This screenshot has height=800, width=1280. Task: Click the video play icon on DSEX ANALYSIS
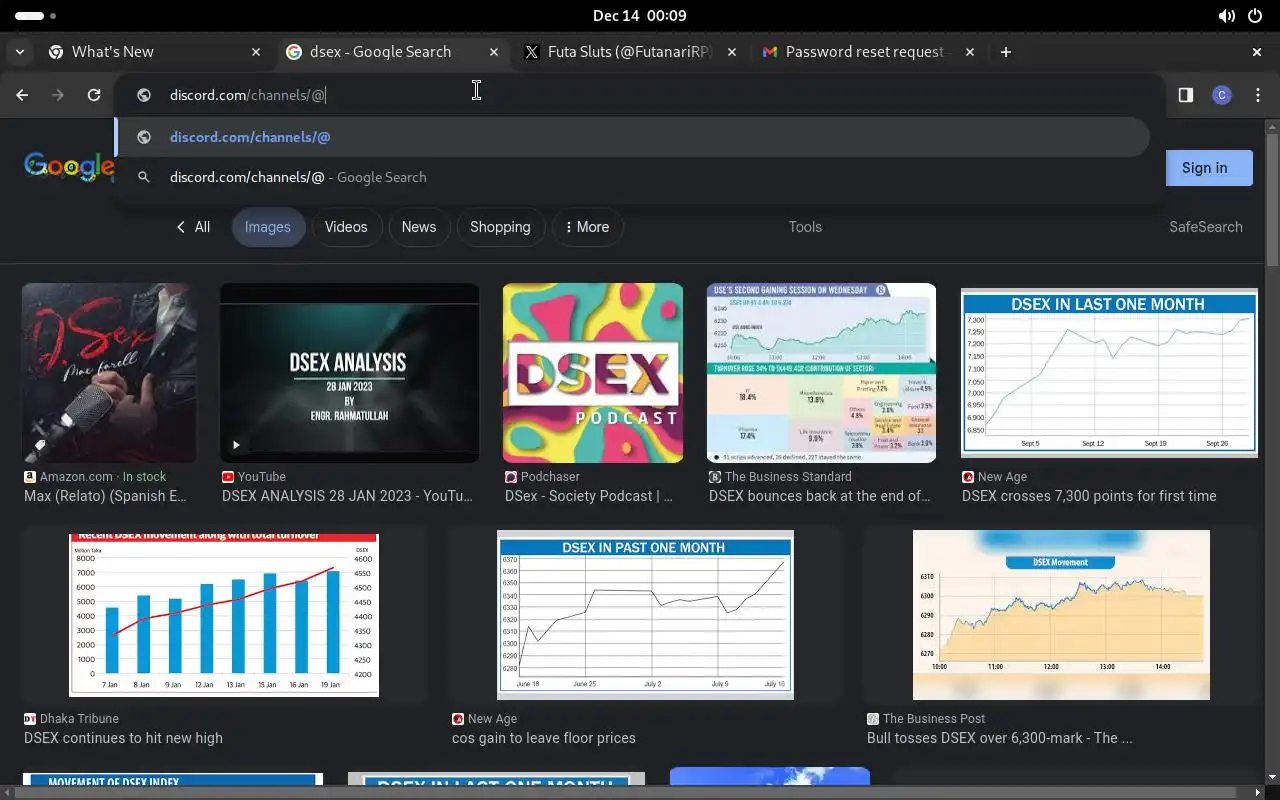tap(236, 445)
